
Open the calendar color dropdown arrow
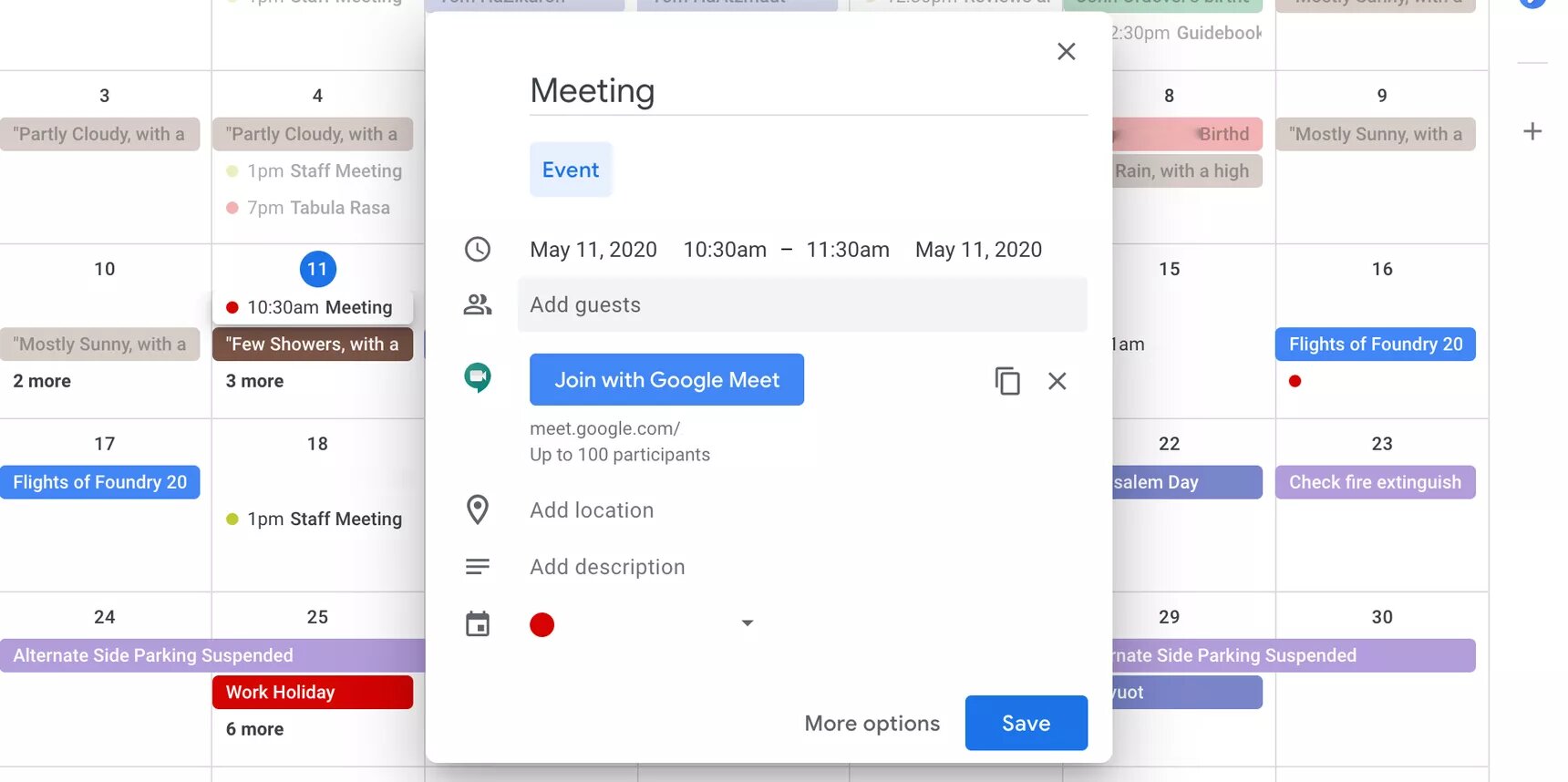tap(747, 623)
